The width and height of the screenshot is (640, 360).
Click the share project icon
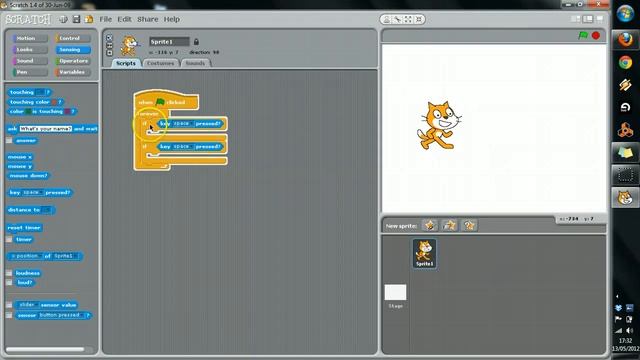pos(89,19)
